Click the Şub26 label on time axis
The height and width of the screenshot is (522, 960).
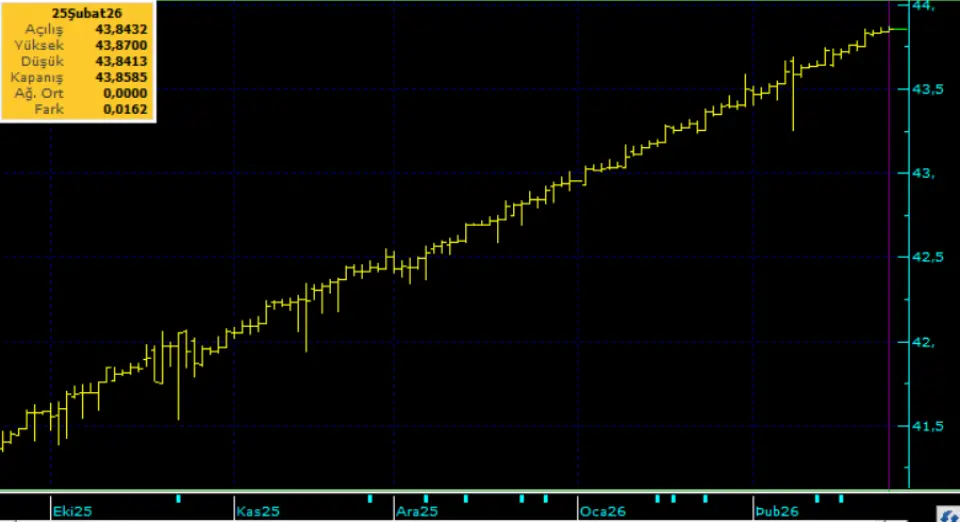tap(776, 511)
